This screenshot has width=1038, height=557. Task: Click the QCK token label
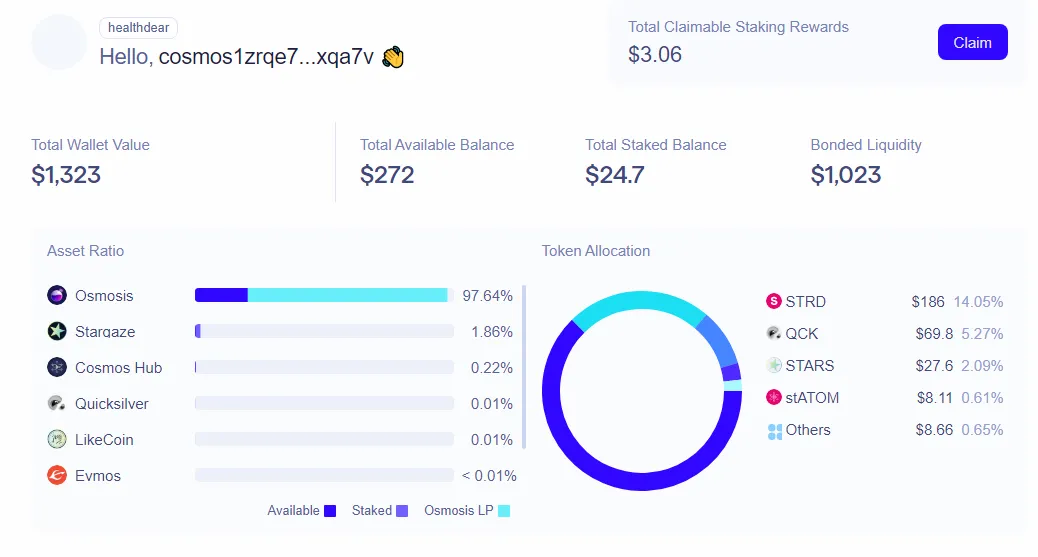(802, 334)
